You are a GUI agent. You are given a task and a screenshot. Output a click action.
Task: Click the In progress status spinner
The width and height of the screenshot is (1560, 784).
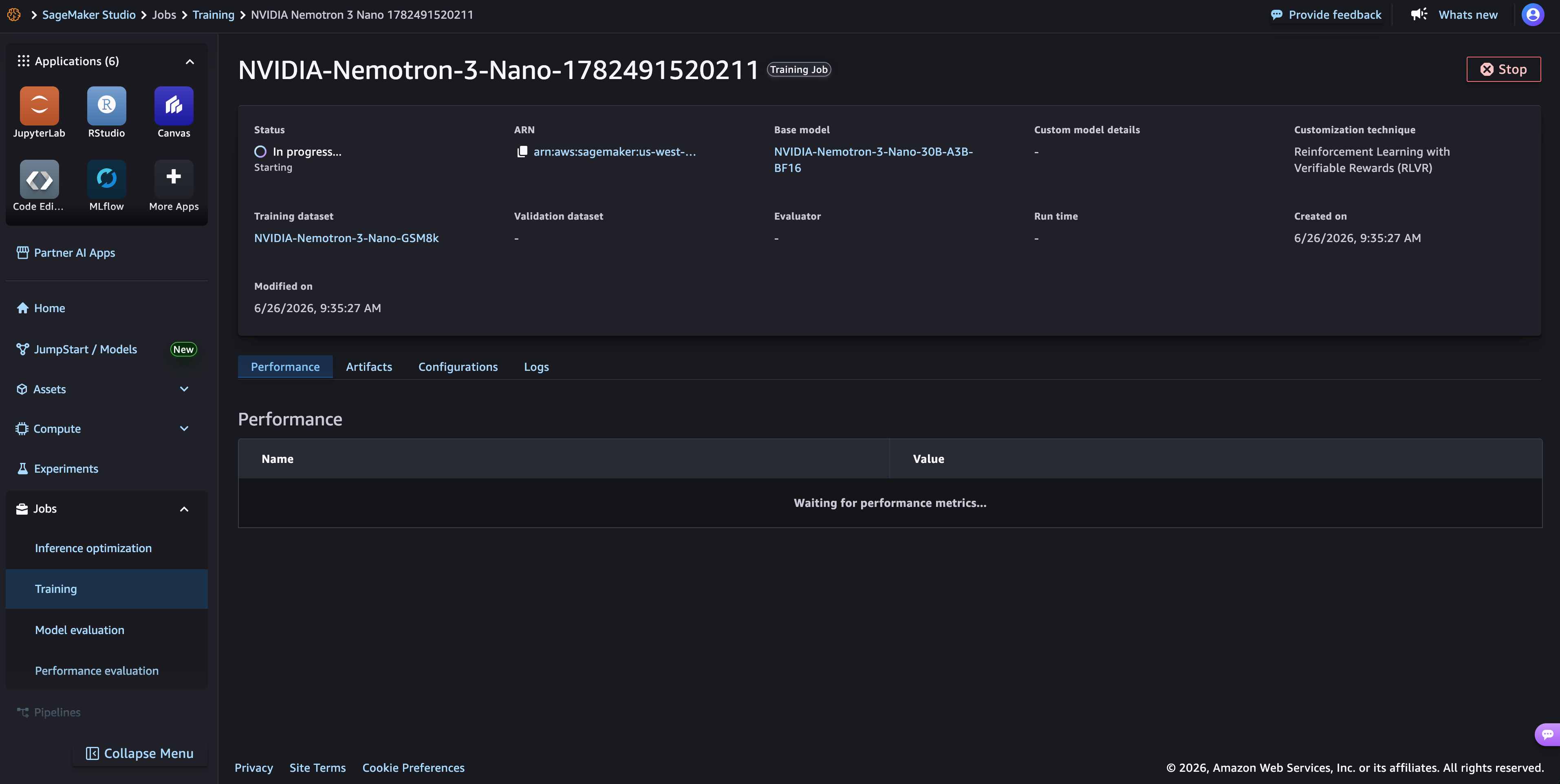(x=260, y=151)
